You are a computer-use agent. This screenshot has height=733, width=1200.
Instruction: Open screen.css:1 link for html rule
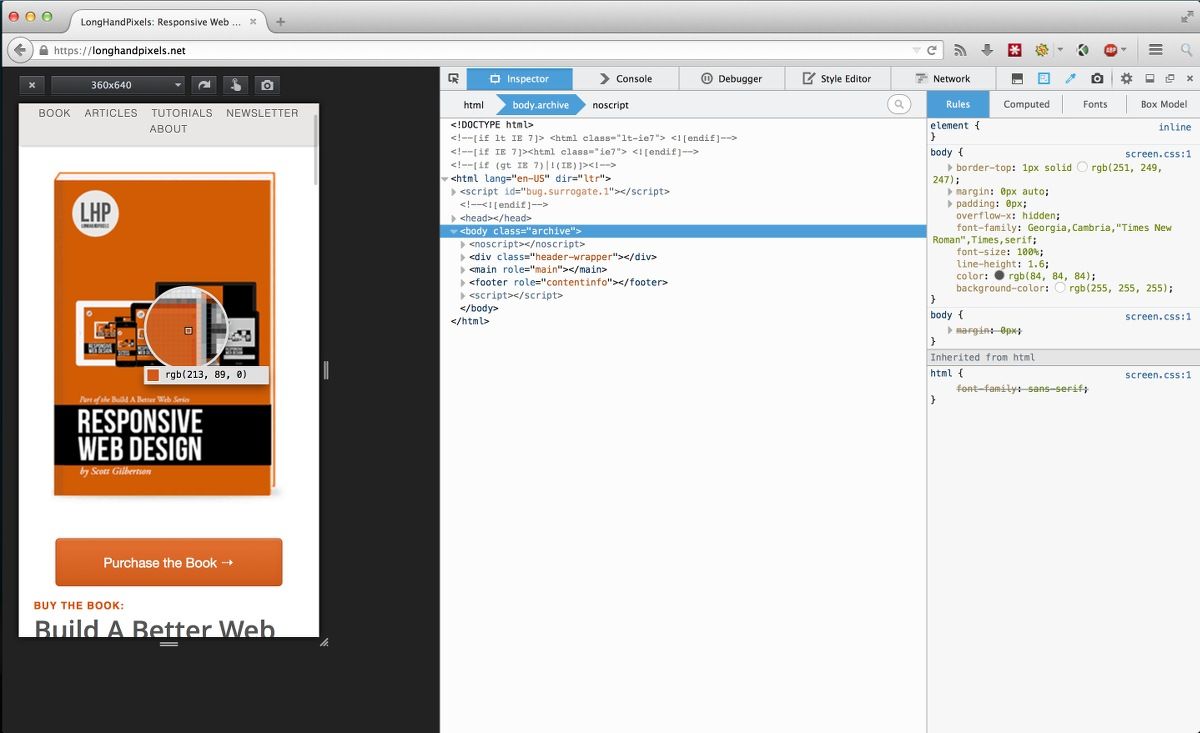coord(1158,375)
